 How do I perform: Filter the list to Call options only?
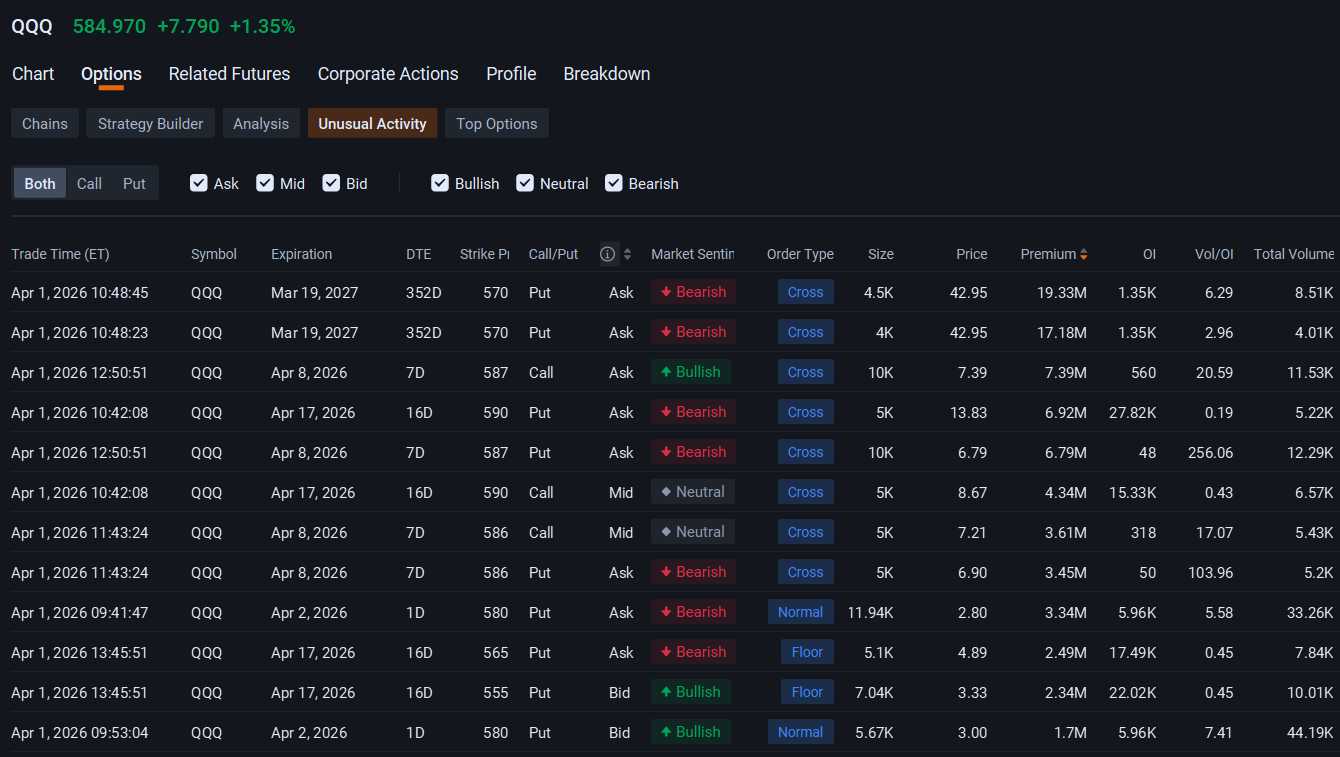click(89, 183)
